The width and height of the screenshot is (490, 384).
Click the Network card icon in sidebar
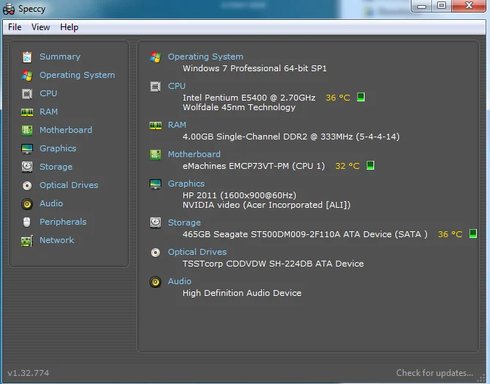pos(27,240)
